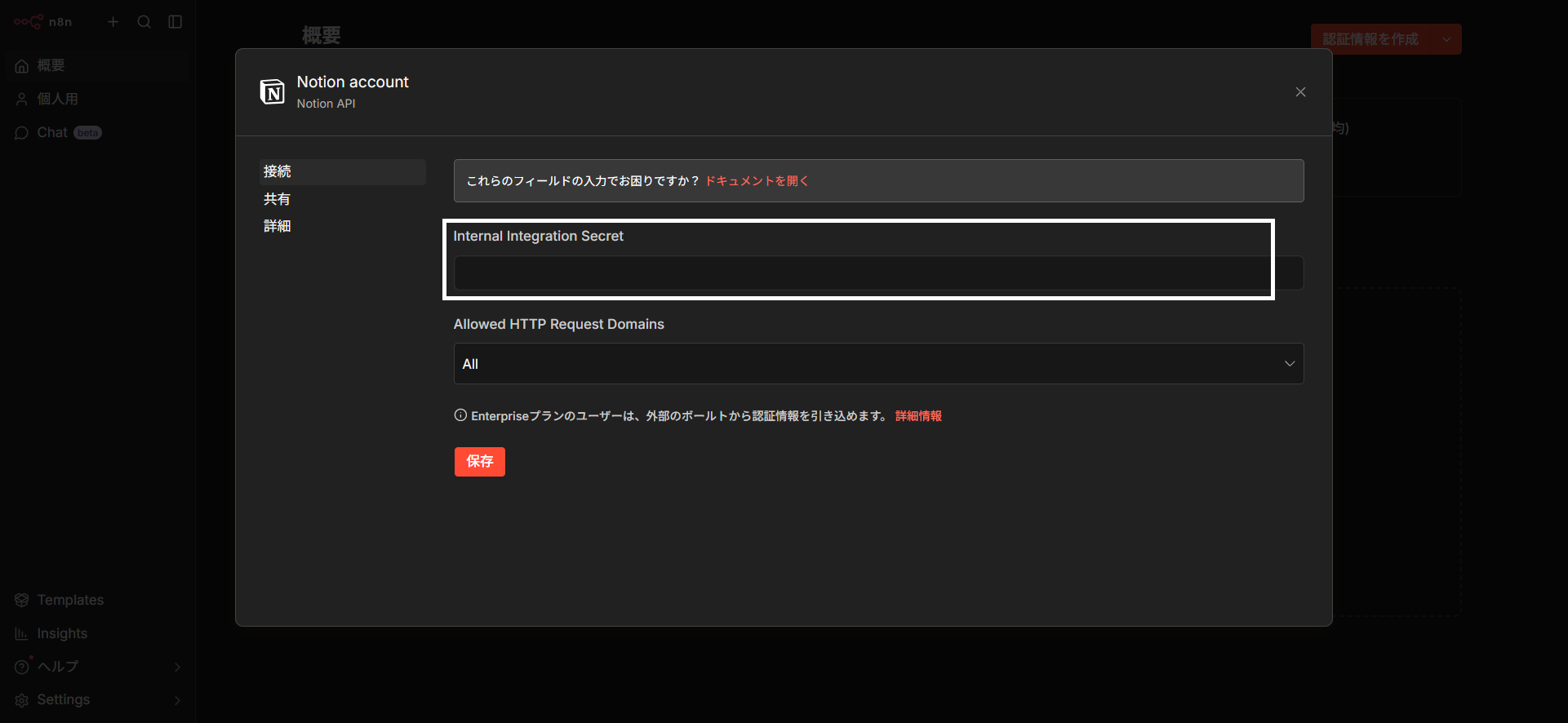1568x723 pixels.
Task: Click the Internal Integration Secret label
Action: tap(538, 236)
